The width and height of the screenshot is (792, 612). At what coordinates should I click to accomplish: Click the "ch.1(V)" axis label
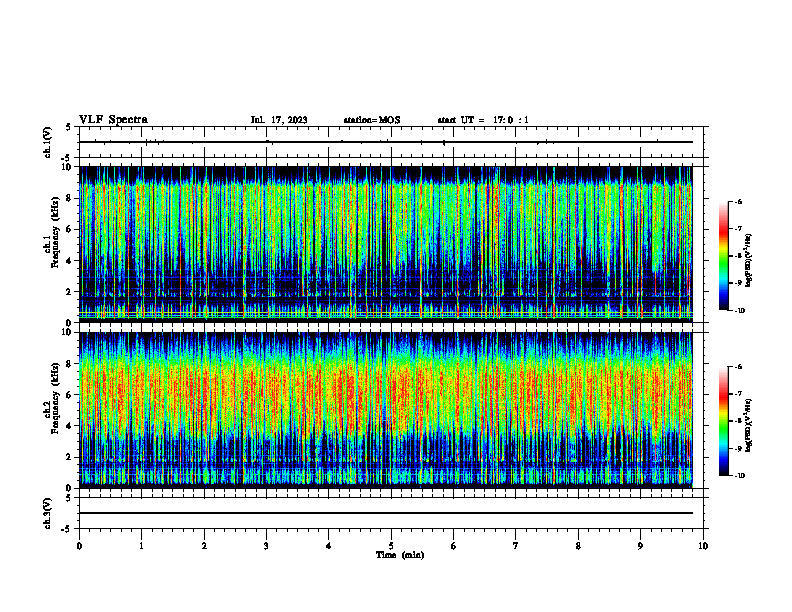pyautogui.click(x=48, y=142)
